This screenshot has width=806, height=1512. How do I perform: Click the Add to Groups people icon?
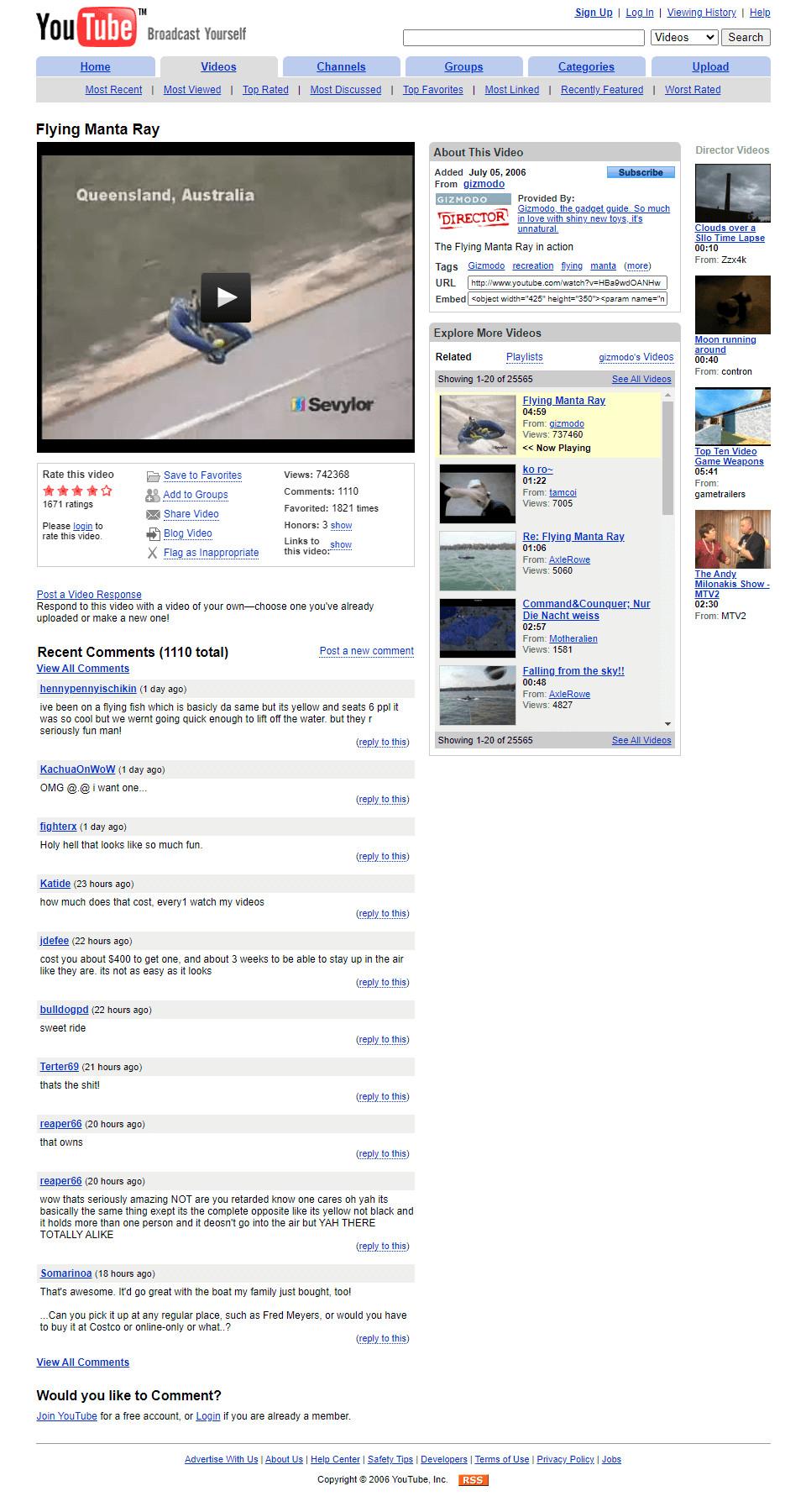pyautogui.click(x=153, y=495)
